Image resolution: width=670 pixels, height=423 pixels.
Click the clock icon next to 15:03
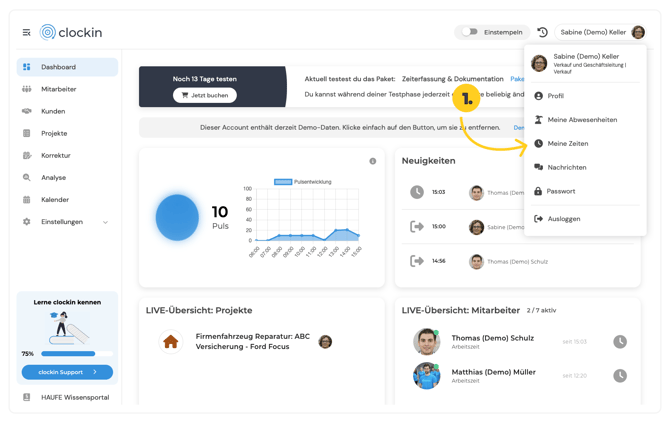click(417, 192)
